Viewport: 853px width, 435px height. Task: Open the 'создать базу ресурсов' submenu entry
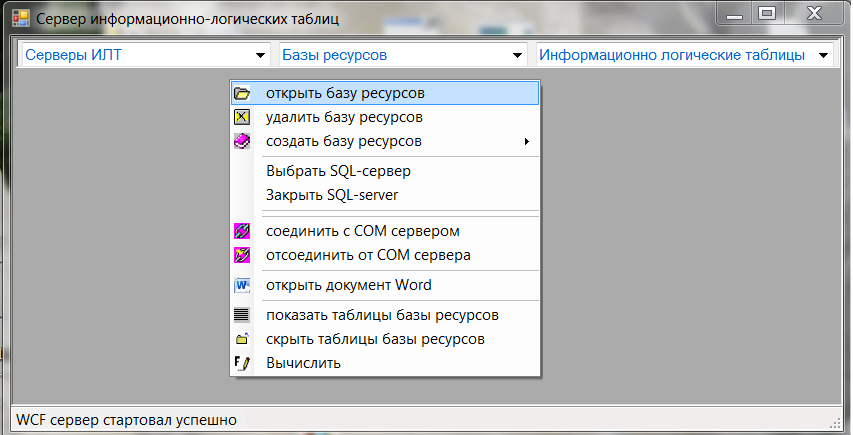(385, 141)
